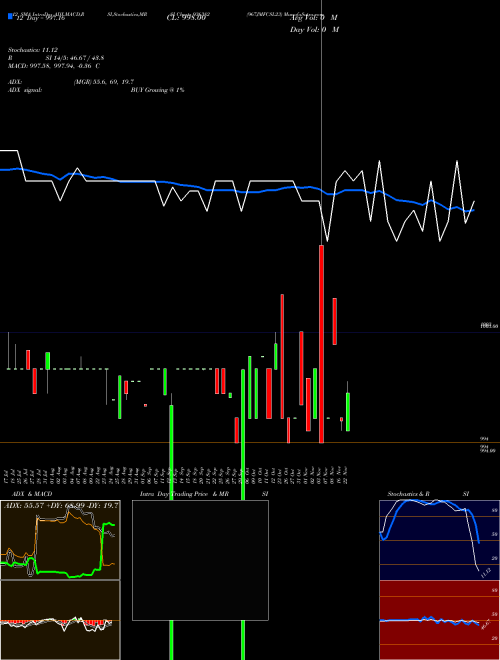Viewport: 500px width, 660px height.
Task: Click the 'Stochastics & R SI' panel title
Action: (428, 494)
